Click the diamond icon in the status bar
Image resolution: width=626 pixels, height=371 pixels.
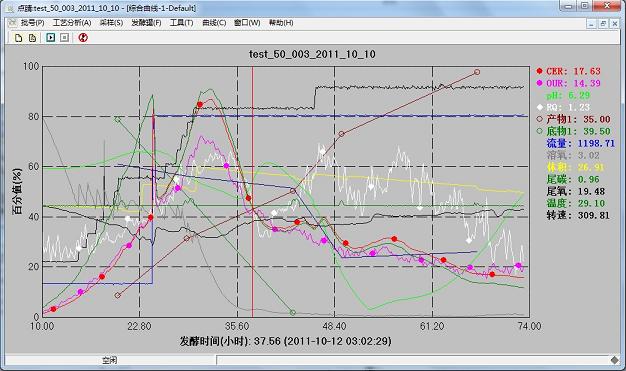[x=615, y=360]
